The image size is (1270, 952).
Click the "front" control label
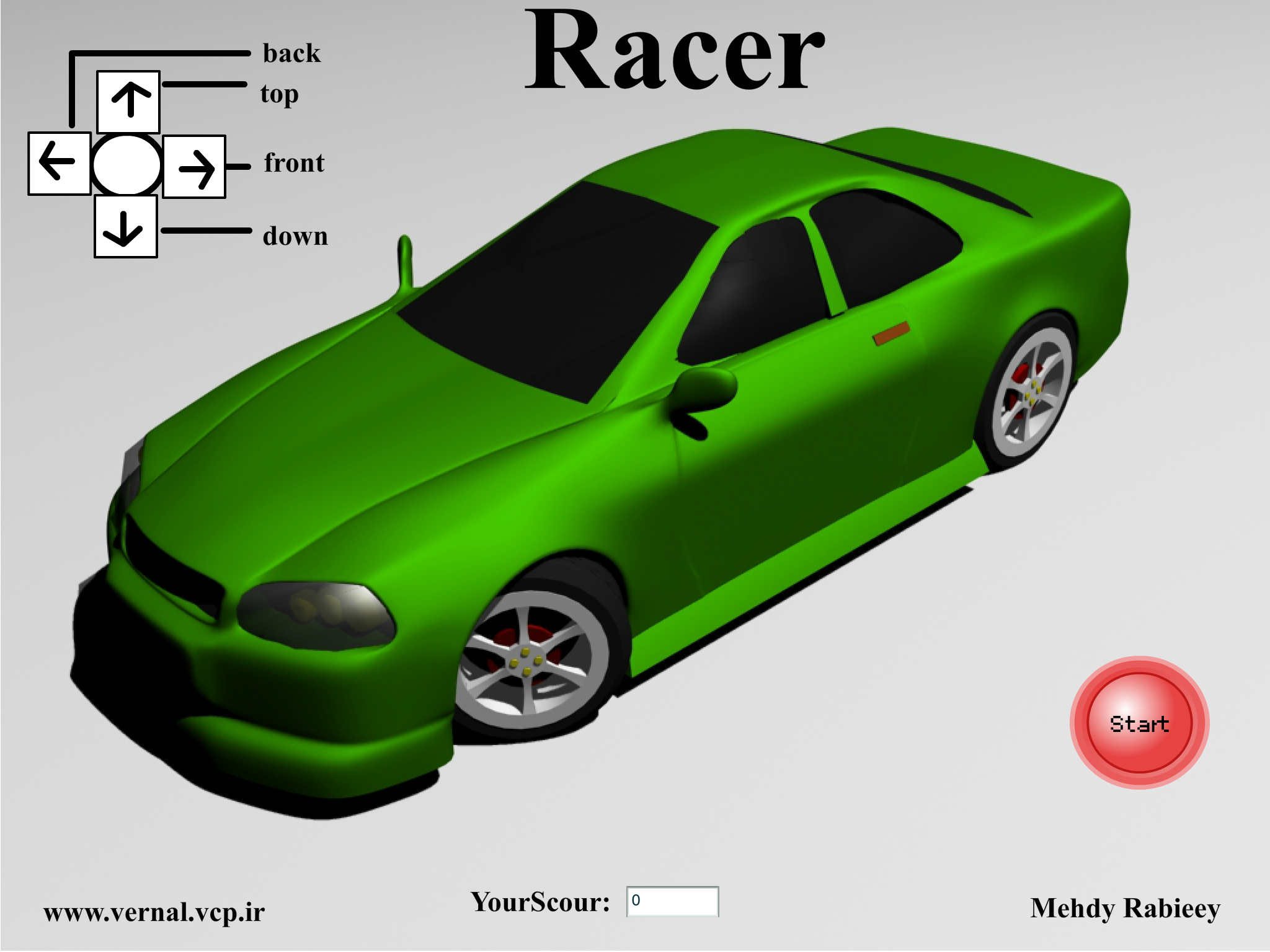[x=294, y=163]
